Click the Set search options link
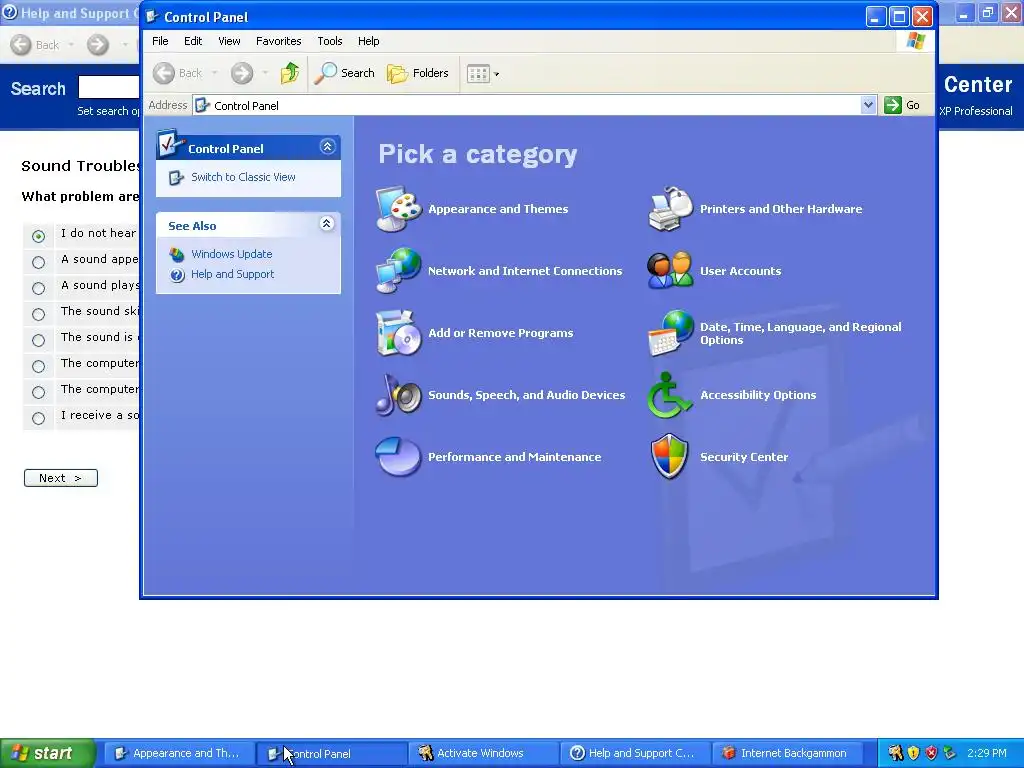The width and height of the screenshot is (1024, 768). click(x=108, y=111)
